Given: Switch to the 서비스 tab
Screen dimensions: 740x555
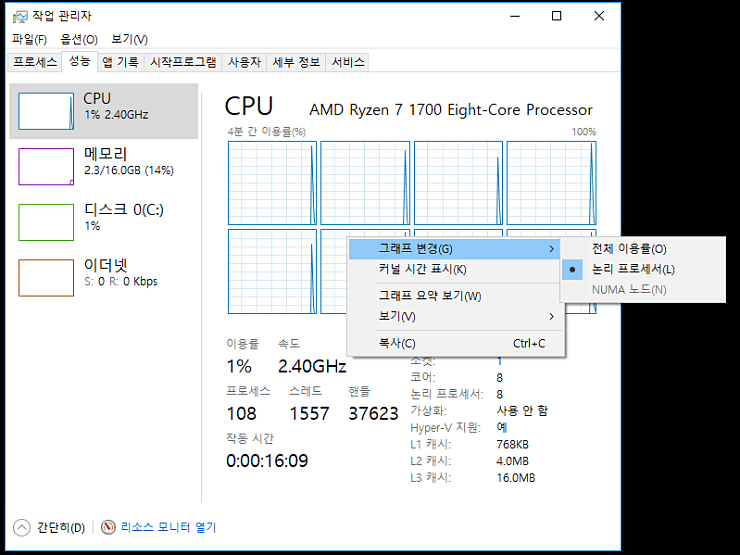Looking at the screenshot, I should 348,62.
